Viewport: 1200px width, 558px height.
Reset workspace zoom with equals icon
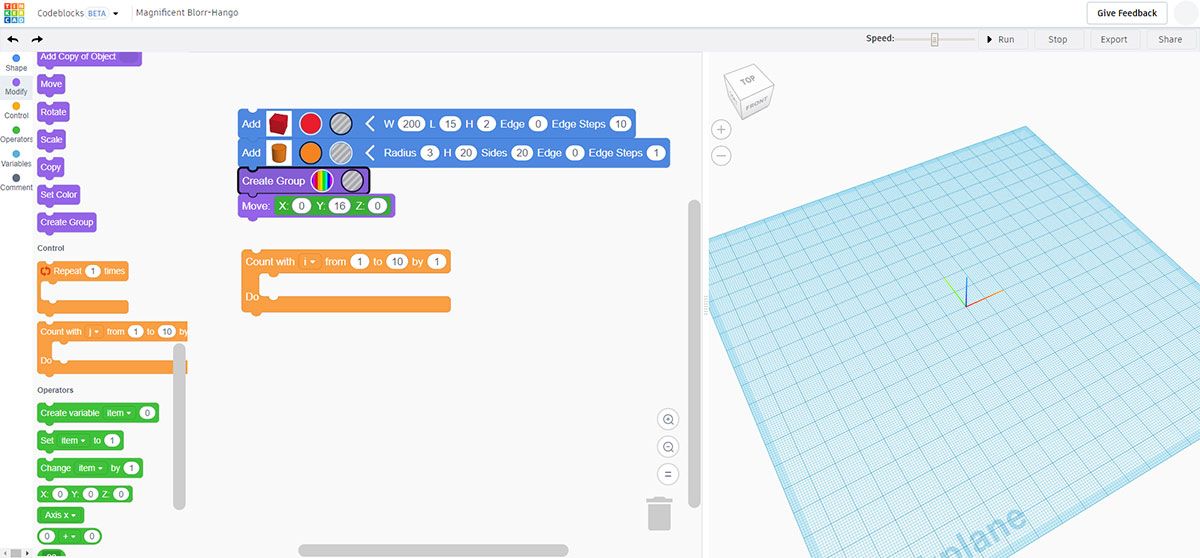(669, 474)
